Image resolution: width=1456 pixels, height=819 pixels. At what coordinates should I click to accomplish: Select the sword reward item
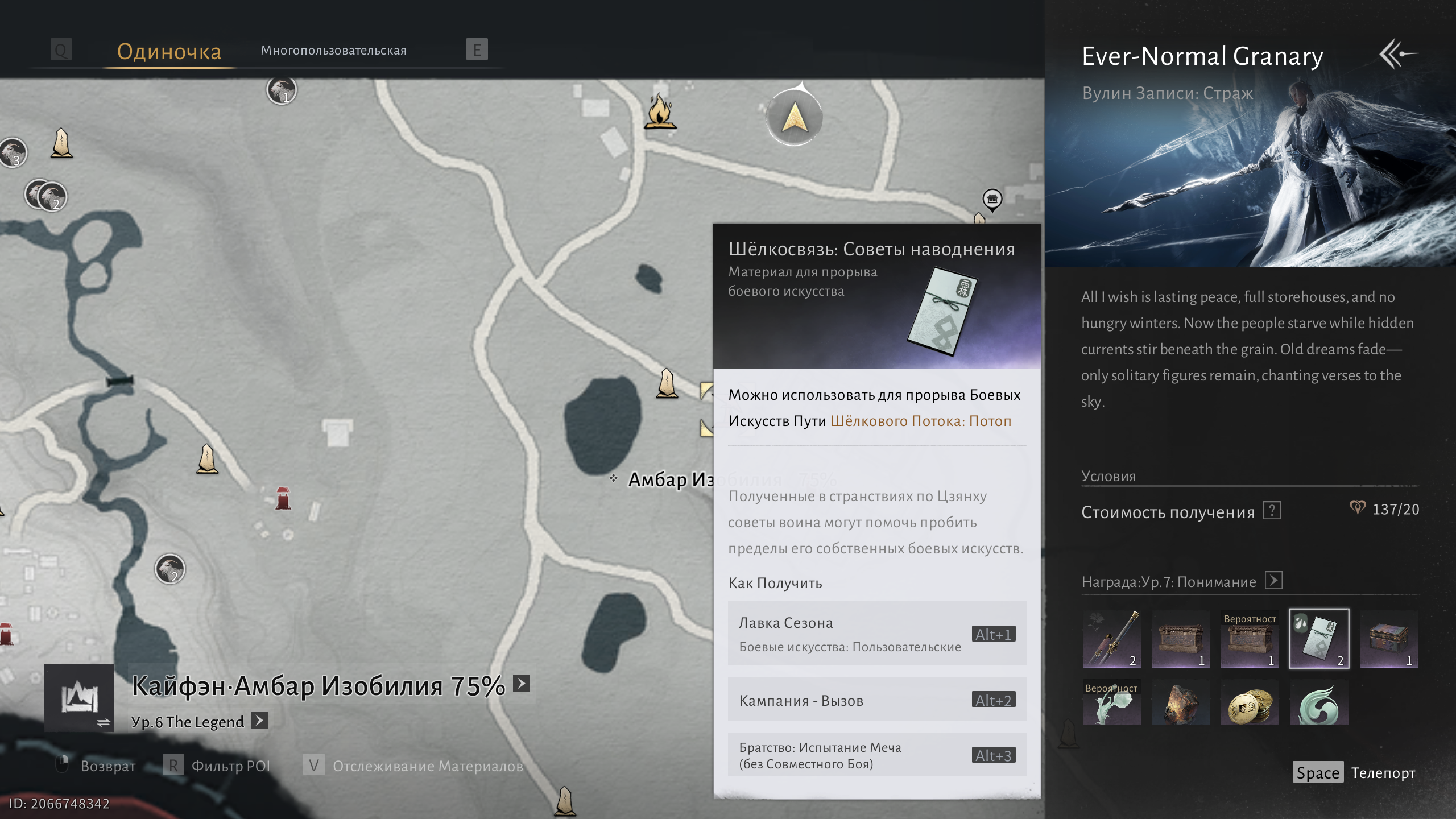tap(1111, 638)
